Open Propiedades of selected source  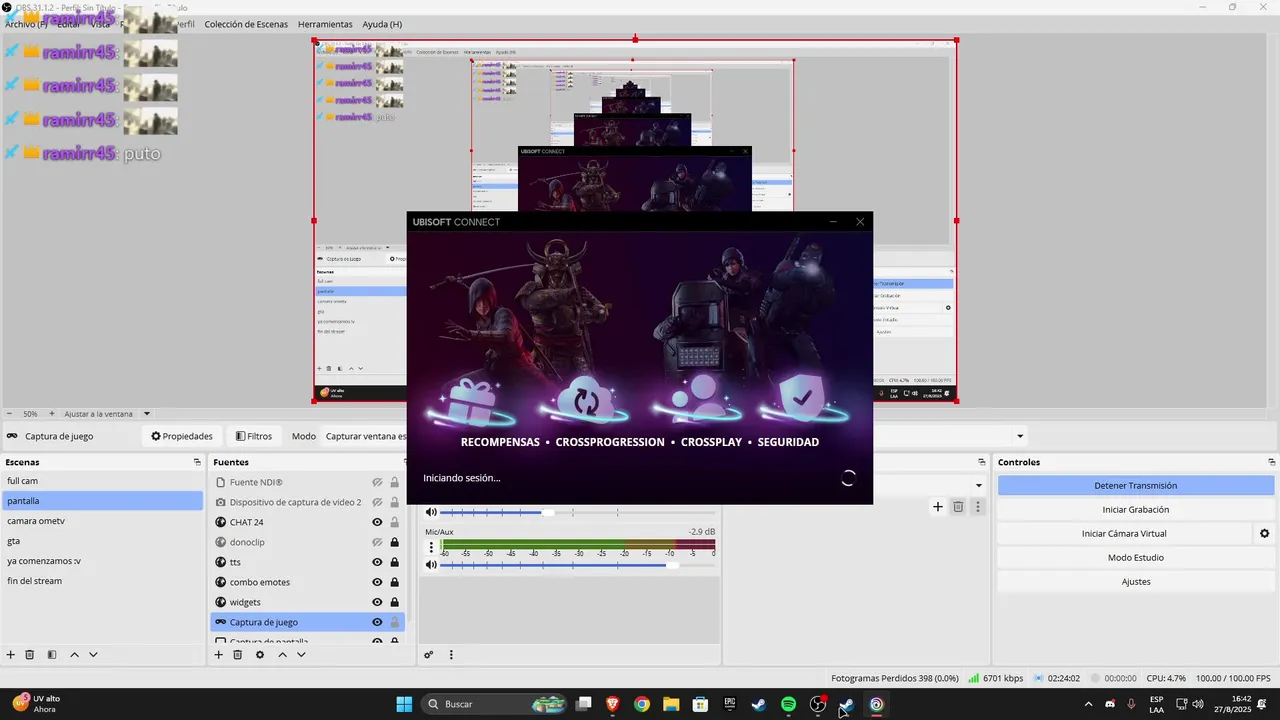tap(182, 436)
